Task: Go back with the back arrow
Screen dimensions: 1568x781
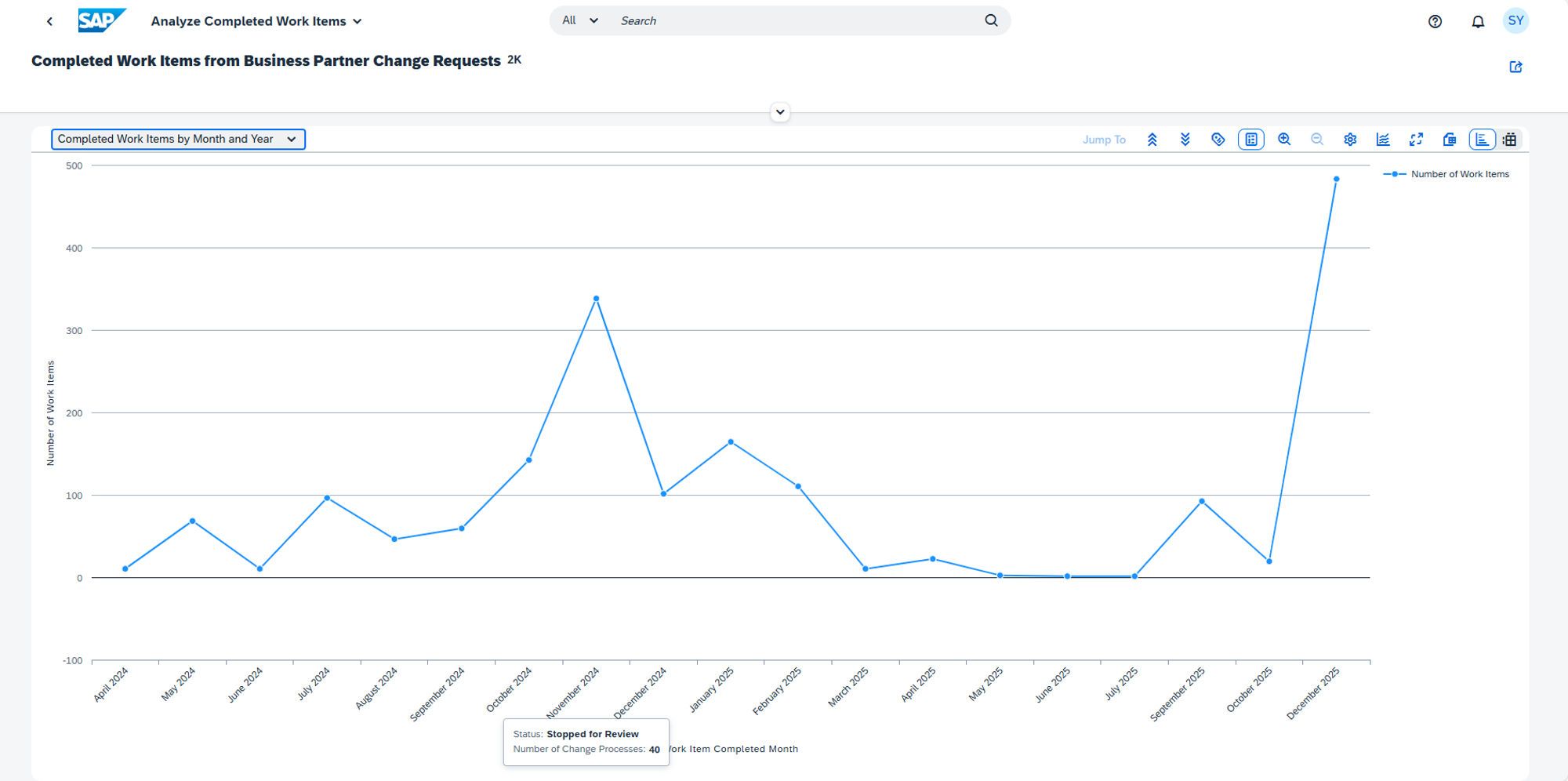Action: tap(49, 21)
